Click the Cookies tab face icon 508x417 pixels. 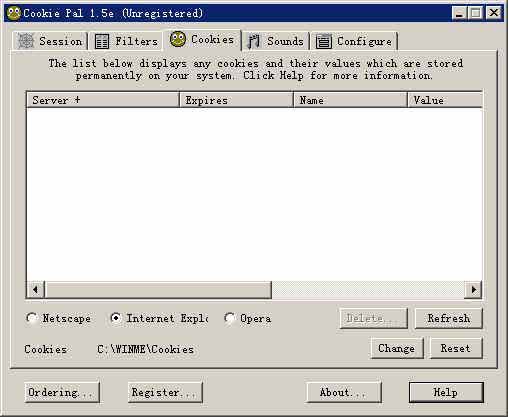pyautogui.click(x=178, y=39)
